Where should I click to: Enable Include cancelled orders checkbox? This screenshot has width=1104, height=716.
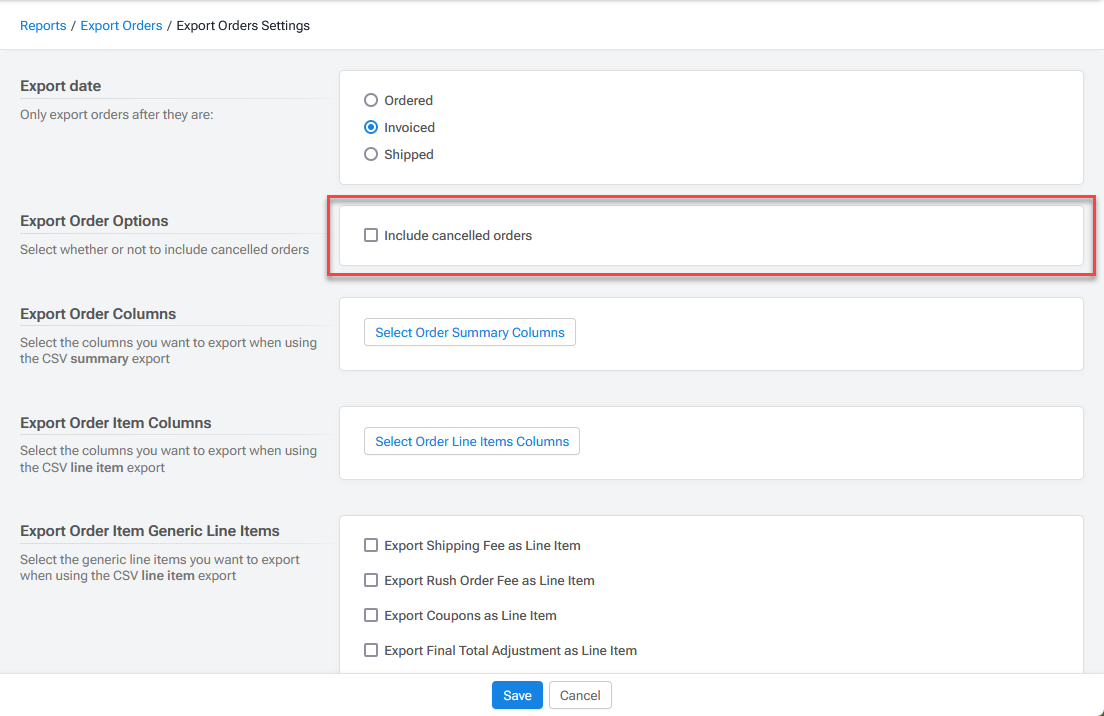point(371,235)
